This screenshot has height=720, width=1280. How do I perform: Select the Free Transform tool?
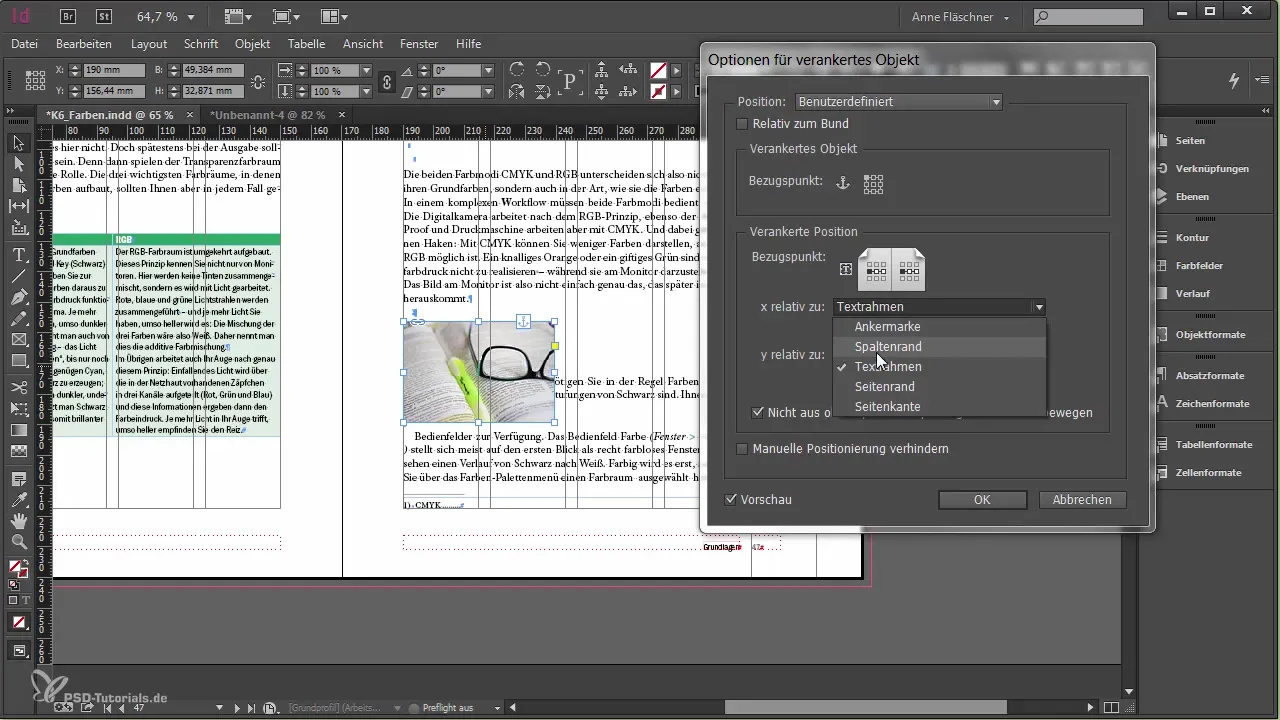[18, 408]
